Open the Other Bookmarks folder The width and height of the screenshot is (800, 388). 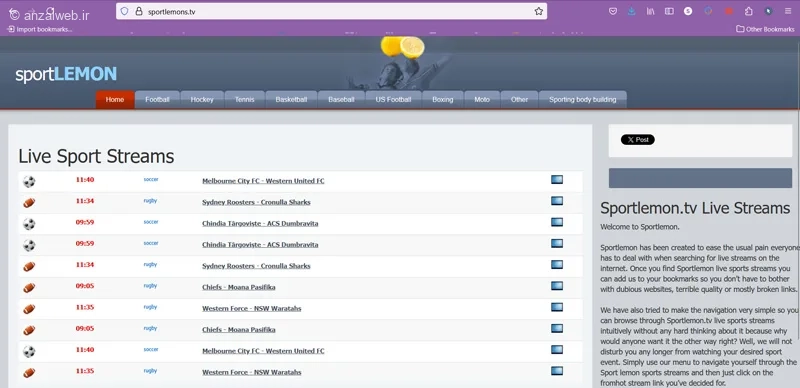[x=765, y=29]
